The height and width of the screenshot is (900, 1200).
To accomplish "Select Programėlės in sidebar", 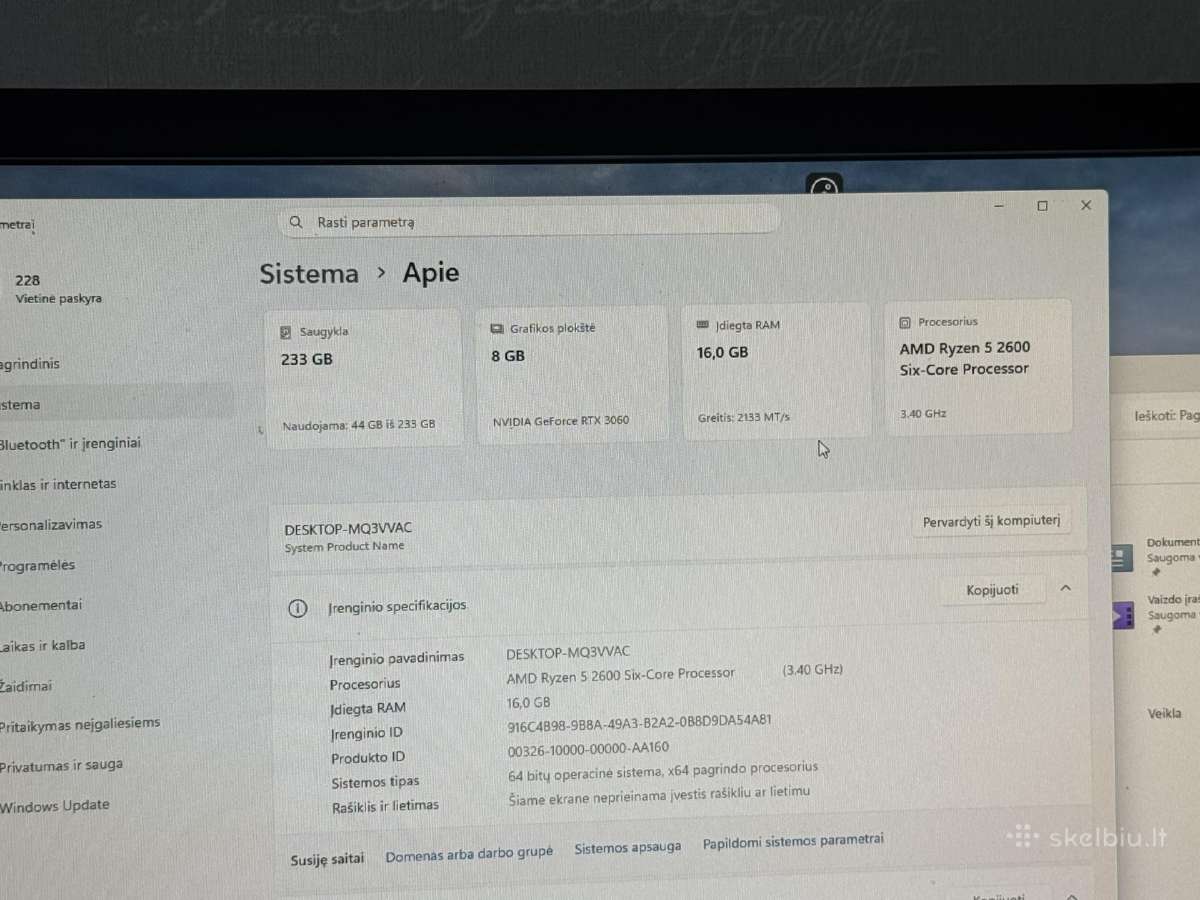I will coord(38,566).
